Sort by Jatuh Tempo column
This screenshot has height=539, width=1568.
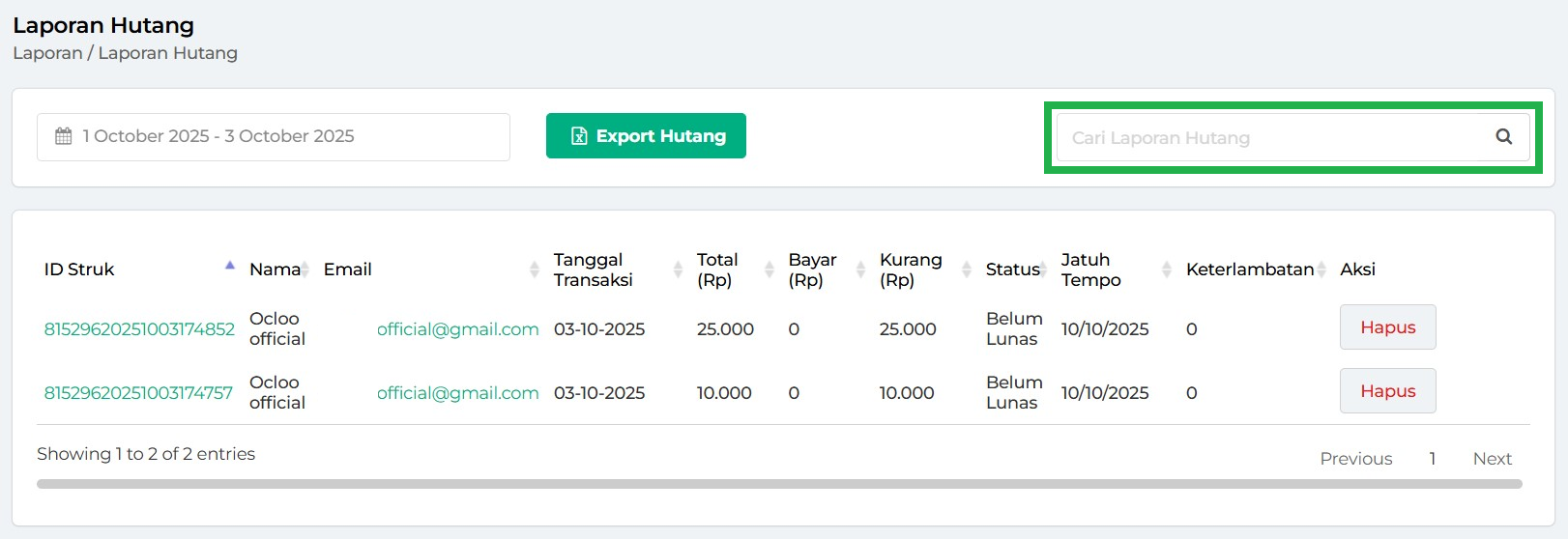pos(1090,269)
